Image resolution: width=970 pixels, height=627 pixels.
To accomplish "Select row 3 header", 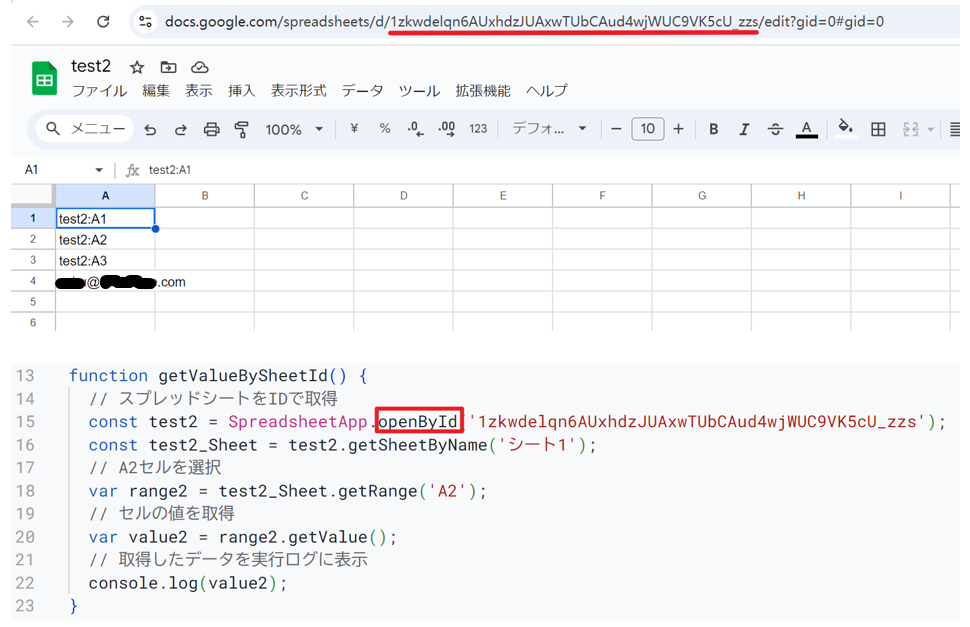I will [33, 260].
